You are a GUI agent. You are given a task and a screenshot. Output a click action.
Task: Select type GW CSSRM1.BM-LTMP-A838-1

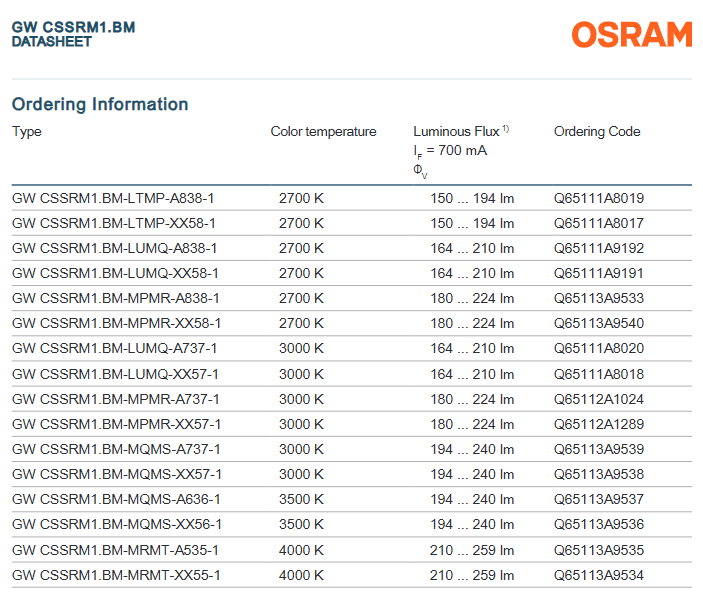coord(113,198)
